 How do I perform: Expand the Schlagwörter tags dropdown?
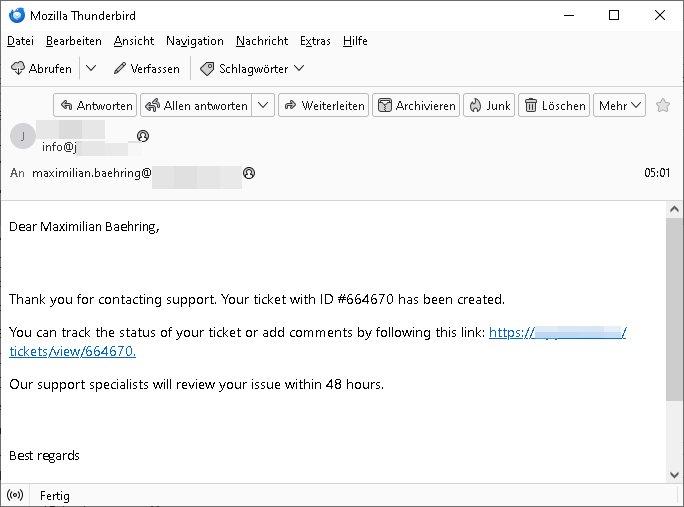252,68
